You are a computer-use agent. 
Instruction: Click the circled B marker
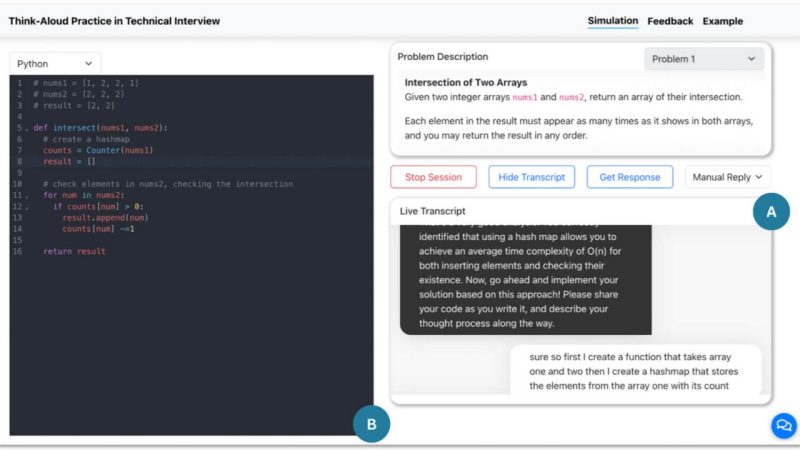(x=371, y=424)
